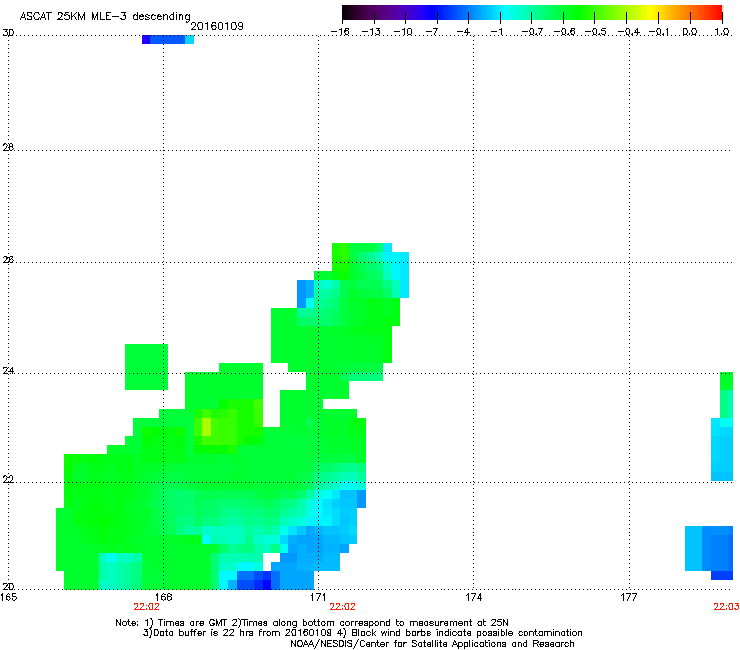The width and height of the screenshot is (740, 650).
Task: Click the latitude label "28"
Action: pyautogui.click(x=8, y=148)
